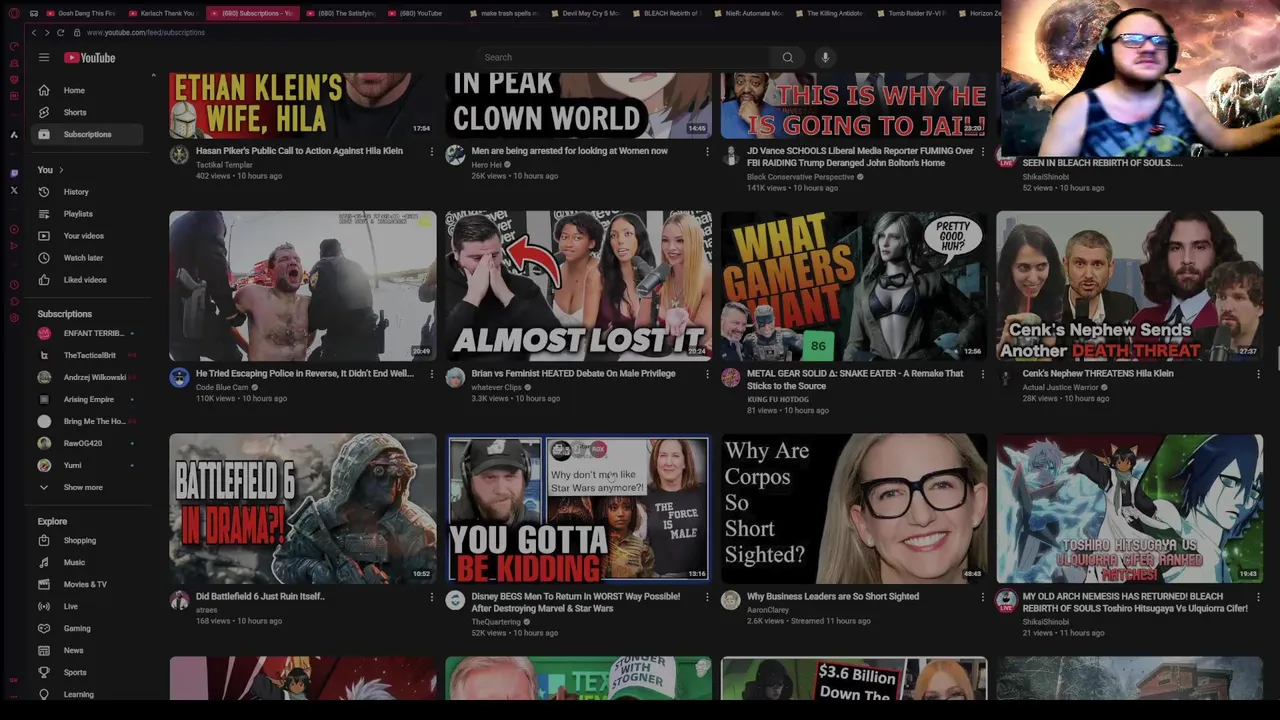
Task: Open Yumi subscription channel
Action: [88, 466]
